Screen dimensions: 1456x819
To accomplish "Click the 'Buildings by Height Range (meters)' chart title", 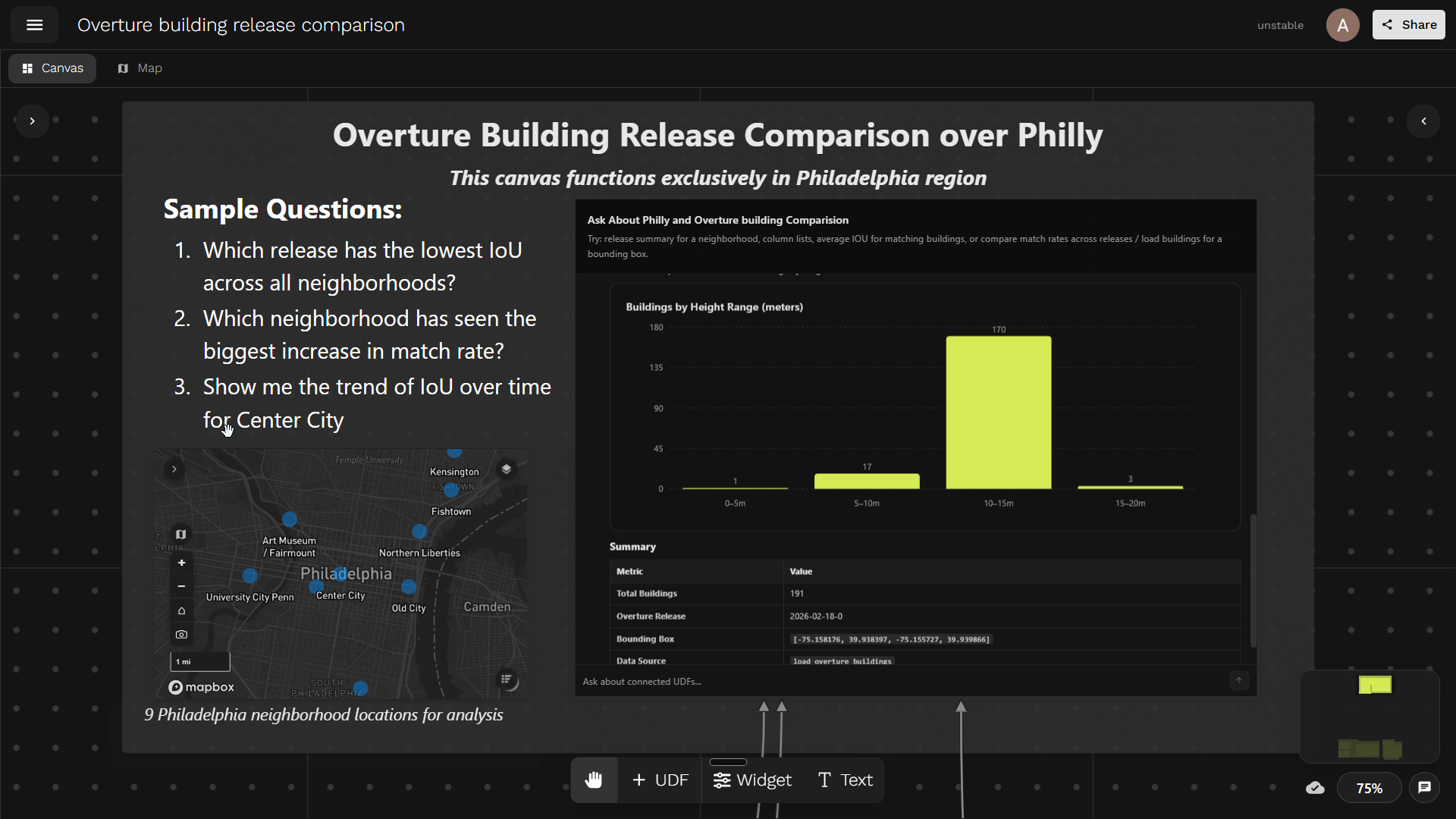I will pyautogui.click(x=714, y=307).
